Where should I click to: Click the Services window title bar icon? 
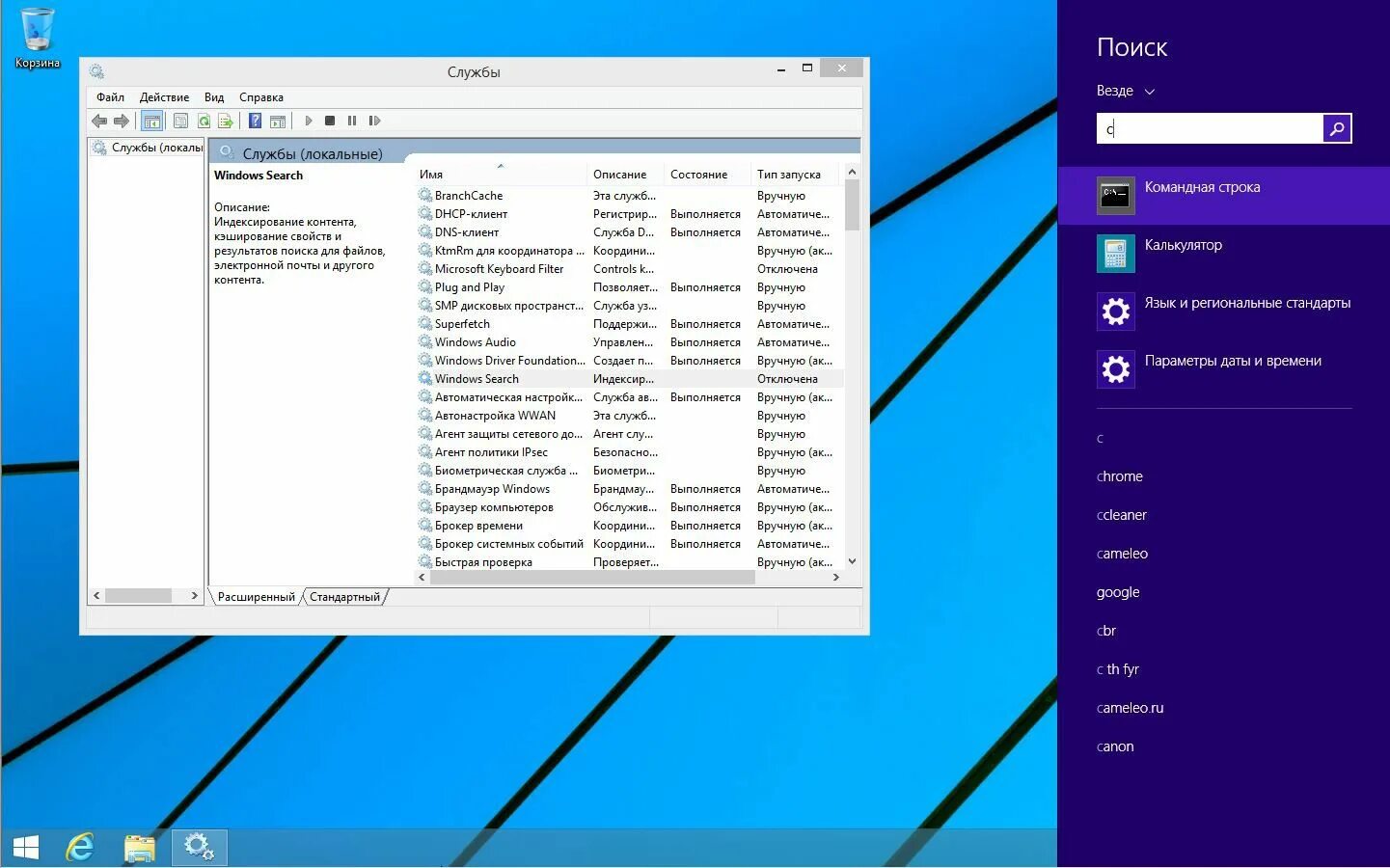[x=96, y=71]
